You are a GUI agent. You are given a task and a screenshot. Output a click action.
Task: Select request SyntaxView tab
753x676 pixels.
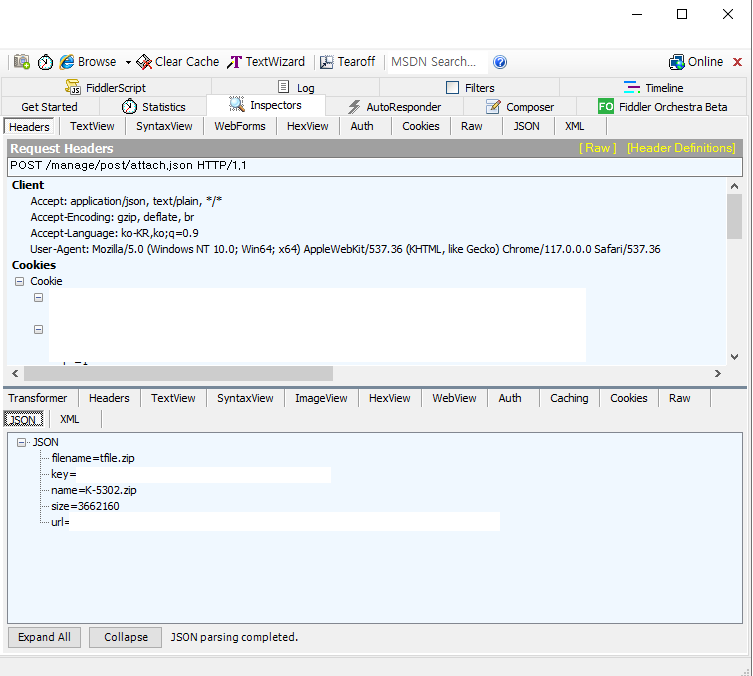164,126
